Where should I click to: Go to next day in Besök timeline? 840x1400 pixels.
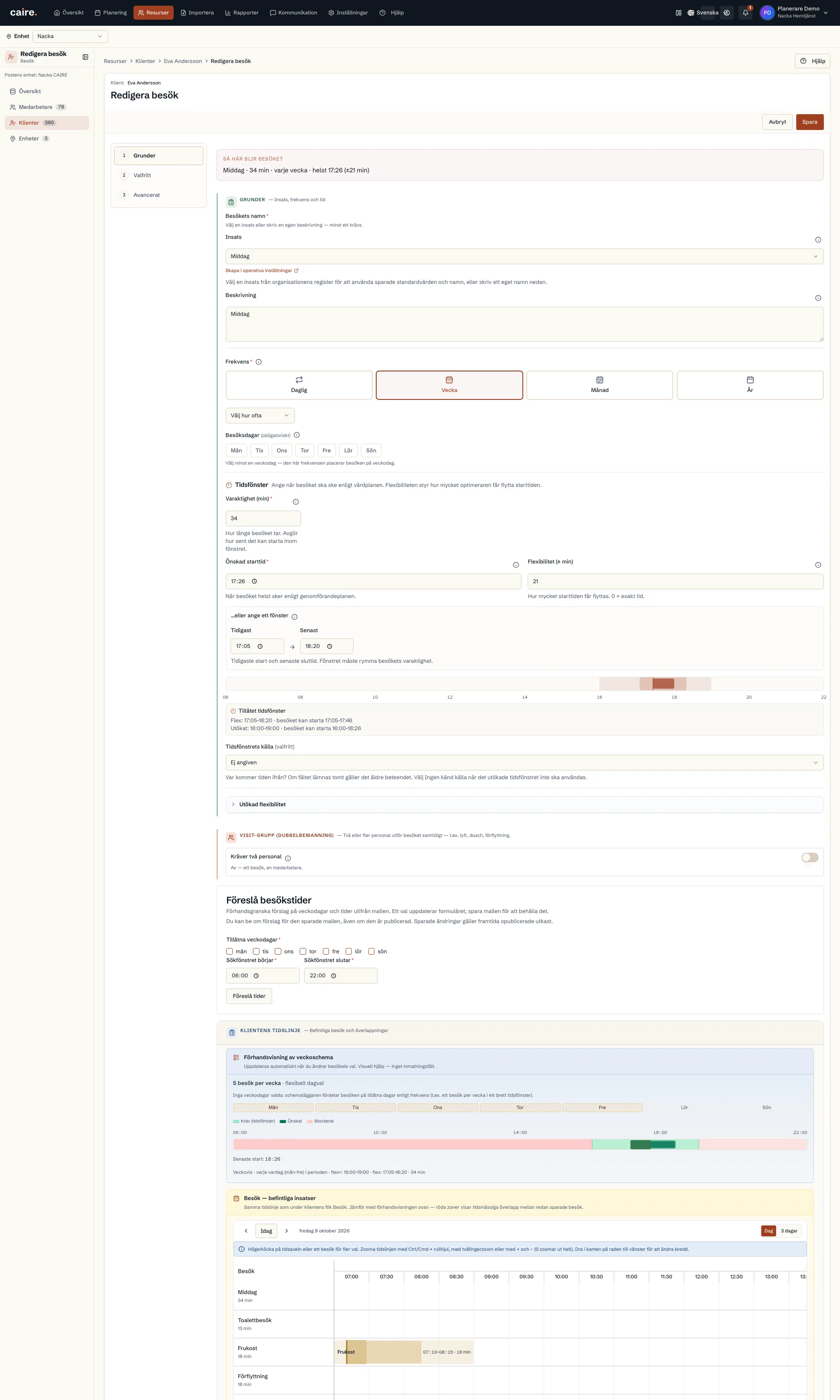287,1231
